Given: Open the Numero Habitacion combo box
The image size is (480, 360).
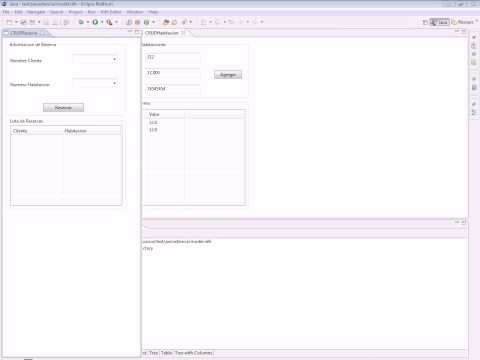Looking at the screenshot, I should pos(95,84).
